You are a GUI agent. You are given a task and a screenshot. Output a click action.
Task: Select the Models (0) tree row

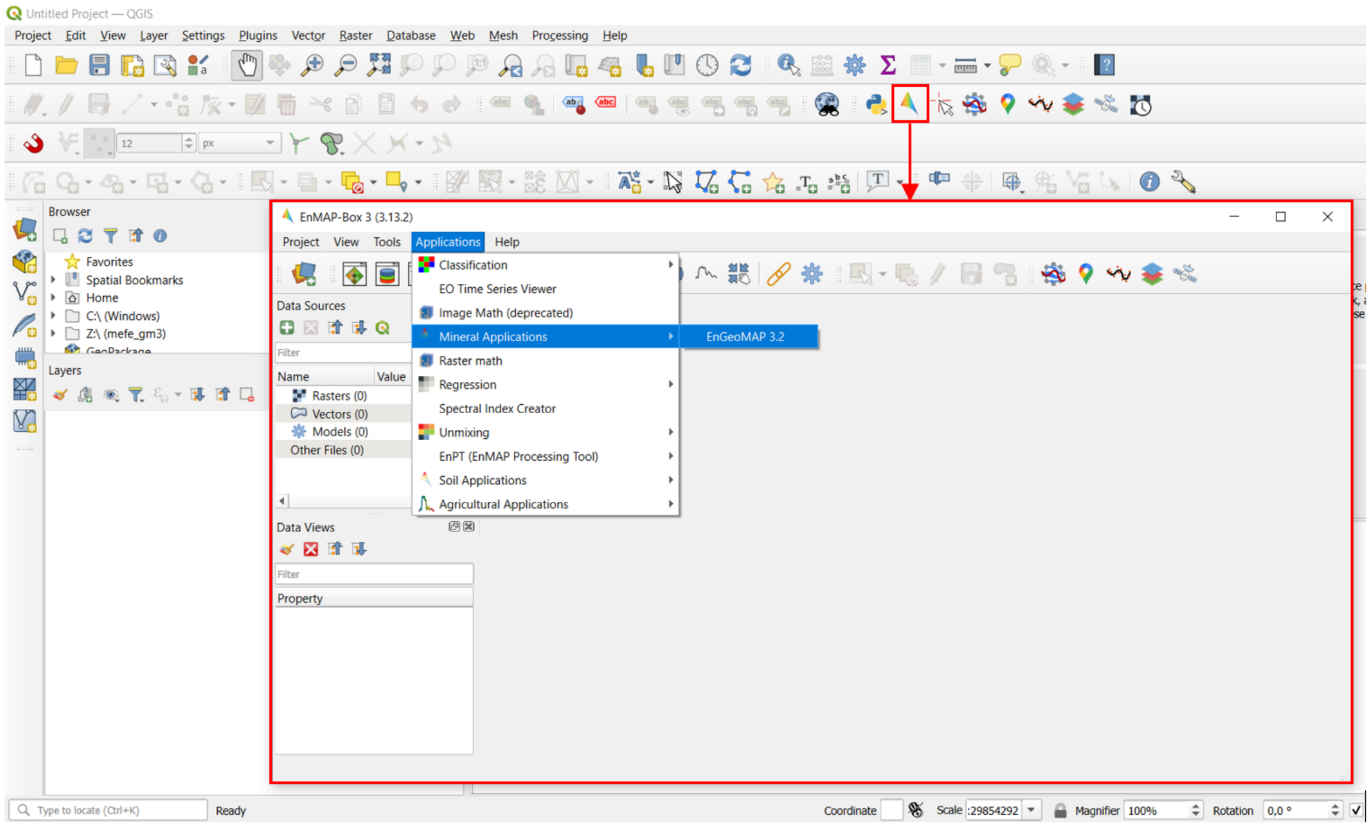tap(343, 432)
